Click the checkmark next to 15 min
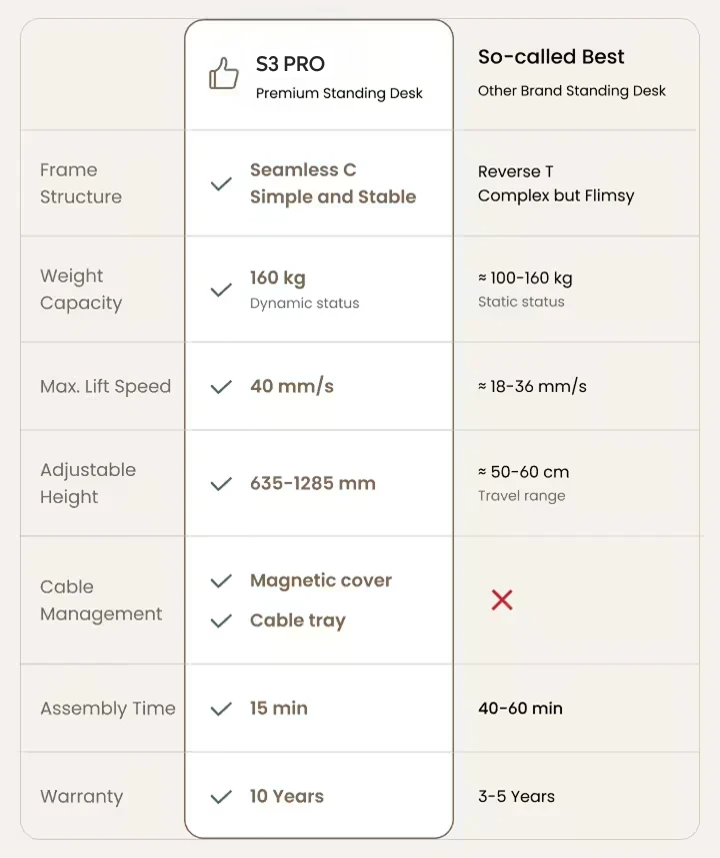This screenshot has height=858, width=720. [x=221, y=709]
